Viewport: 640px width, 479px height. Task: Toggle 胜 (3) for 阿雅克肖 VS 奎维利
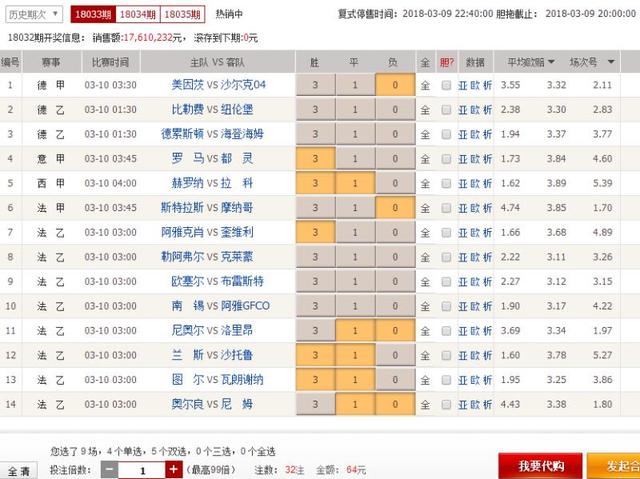(316, 232)
